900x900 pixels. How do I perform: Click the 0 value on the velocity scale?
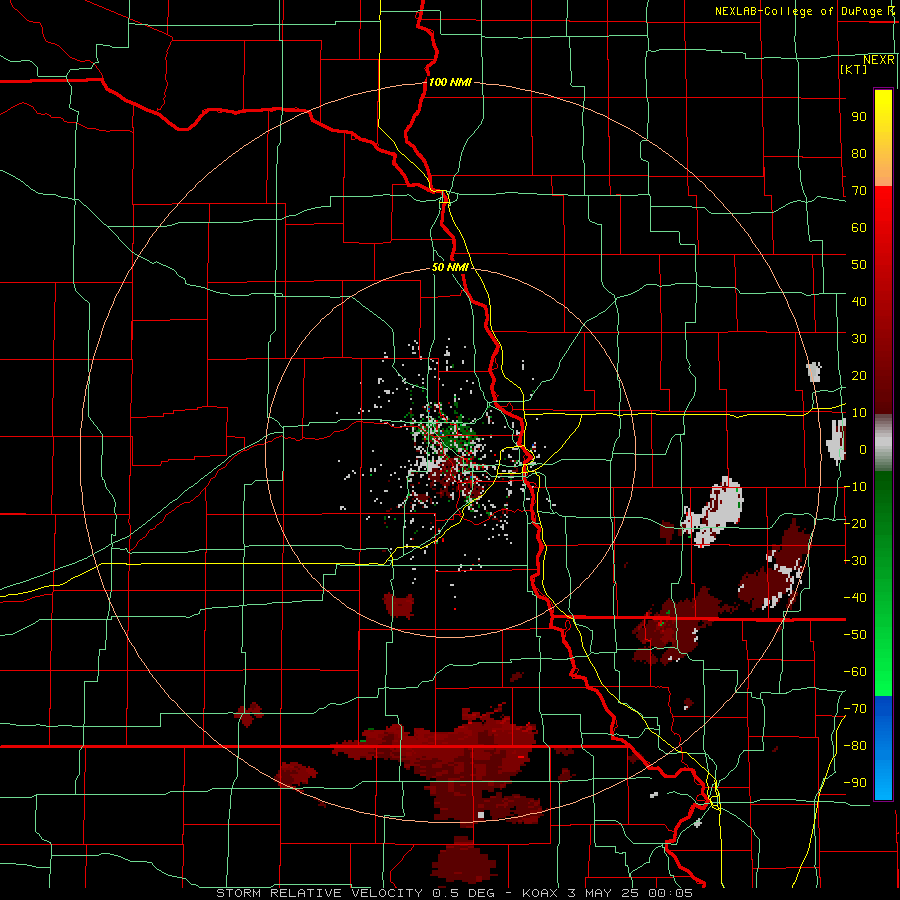pos(863,449)
